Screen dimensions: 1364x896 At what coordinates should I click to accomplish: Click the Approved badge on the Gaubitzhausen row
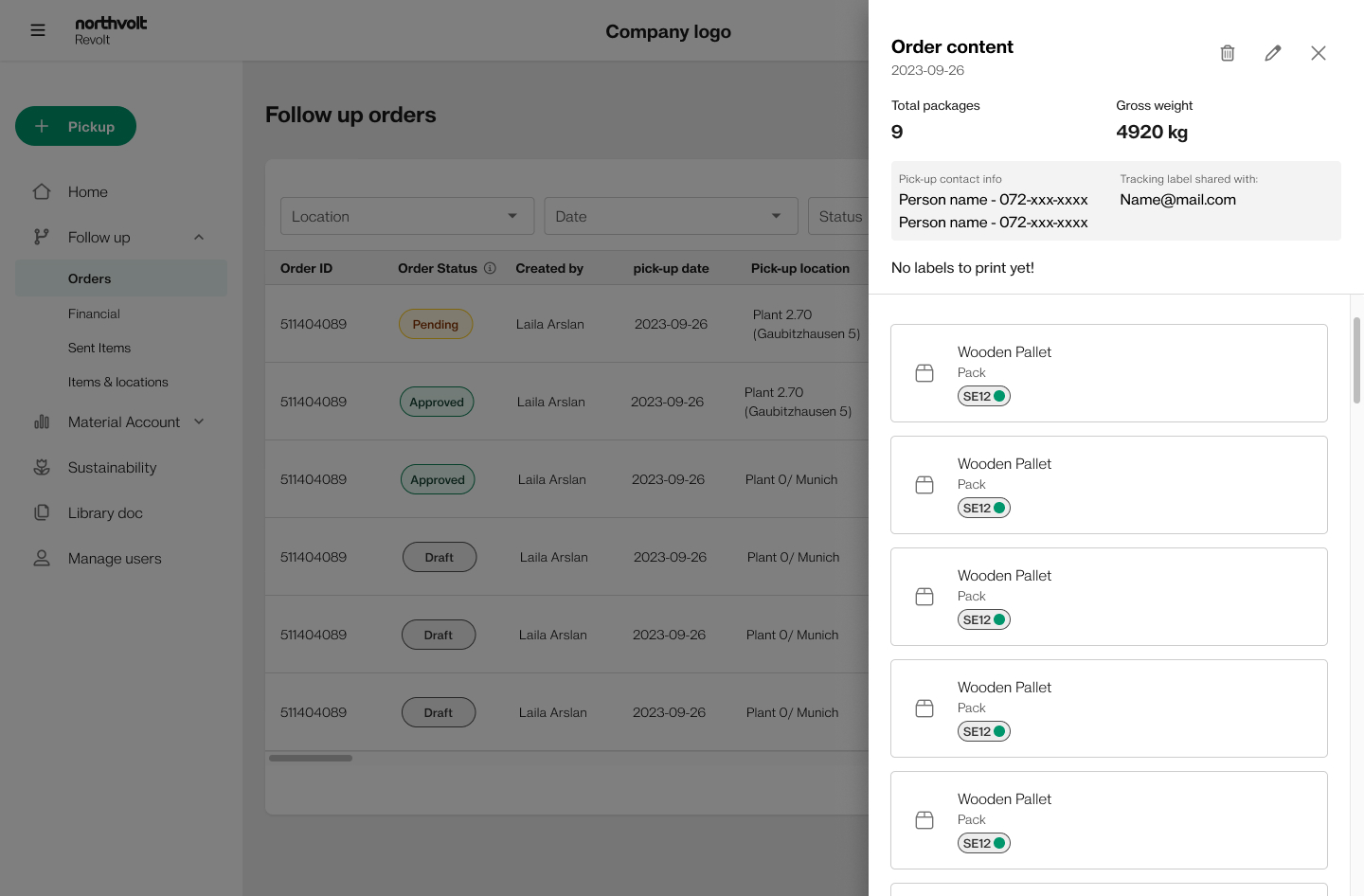coord(437,402)
